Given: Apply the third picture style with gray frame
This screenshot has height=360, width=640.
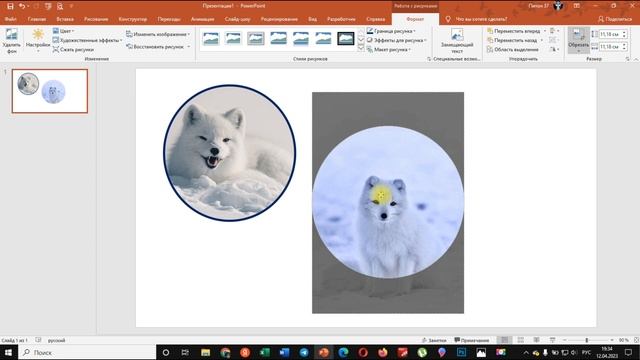Looking at the screenshot, I should pos(256,38).
